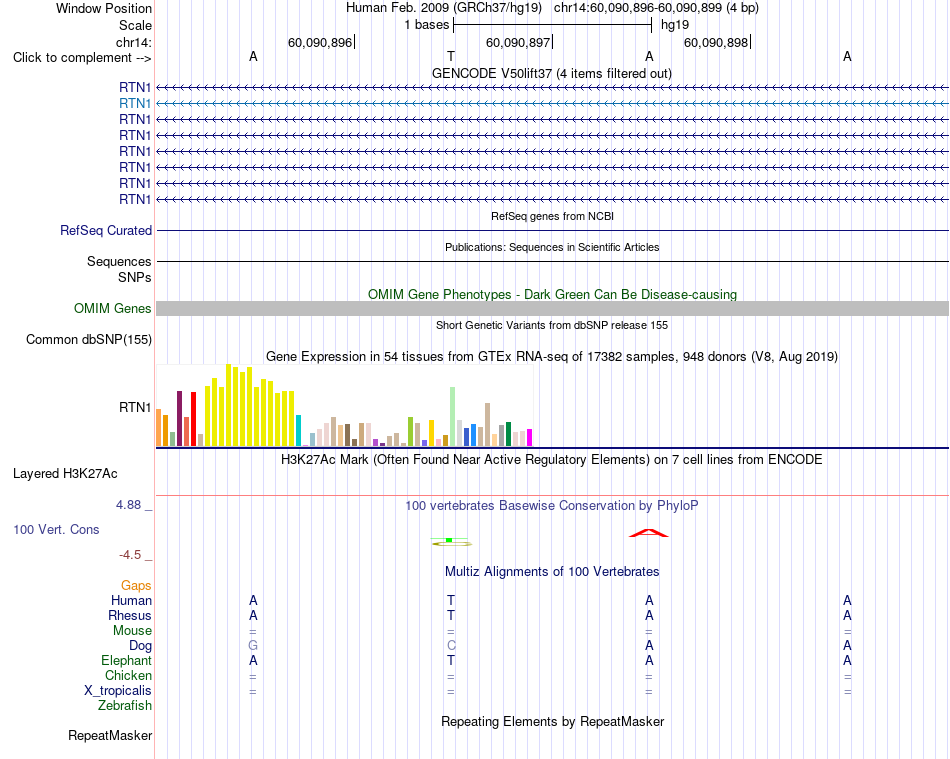950x759 pixels.
Task: Click the '1 bases' scale bar label
Action: click(427, 25)
